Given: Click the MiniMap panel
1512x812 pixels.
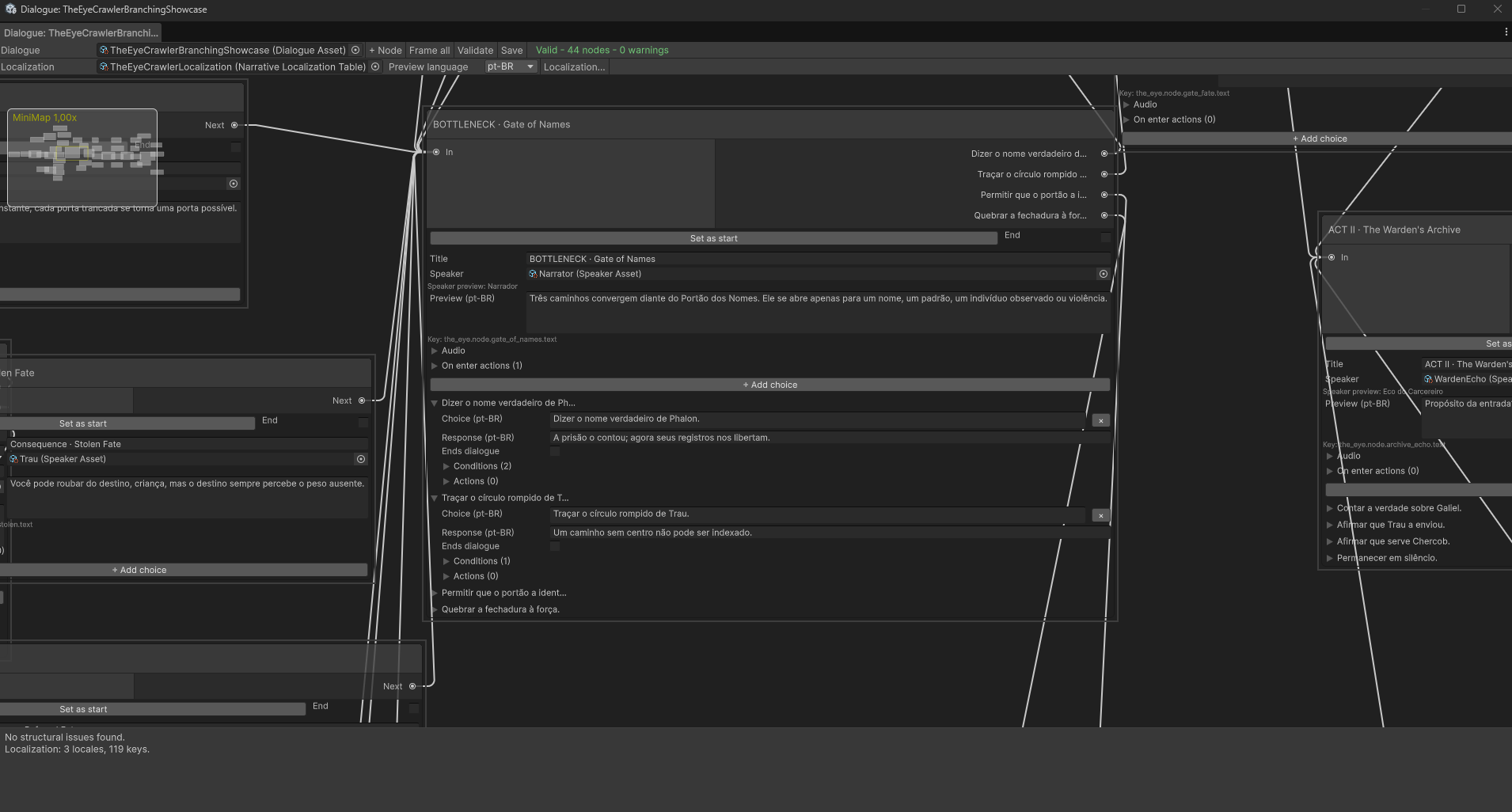Looking at the screenshot, I should click(82, 157).
